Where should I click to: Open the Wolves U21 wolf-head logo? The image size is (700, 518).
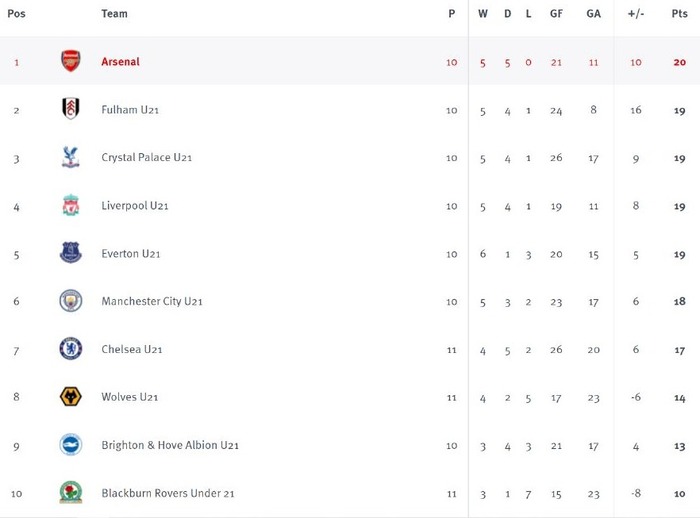(x=71, y=397)
